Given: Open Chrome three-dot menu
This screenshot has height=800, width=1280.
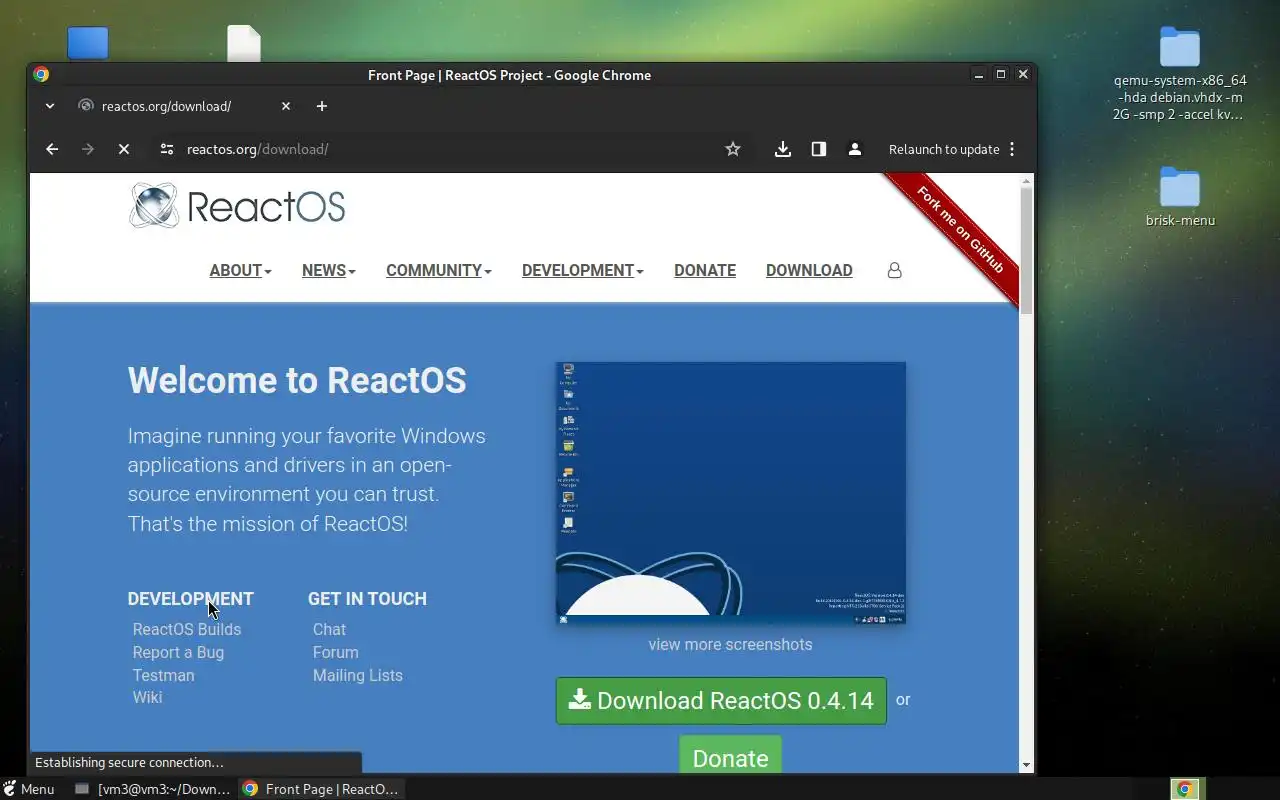Looking at the screenshot, I should pyautogui.click(x=1012, y=149).
